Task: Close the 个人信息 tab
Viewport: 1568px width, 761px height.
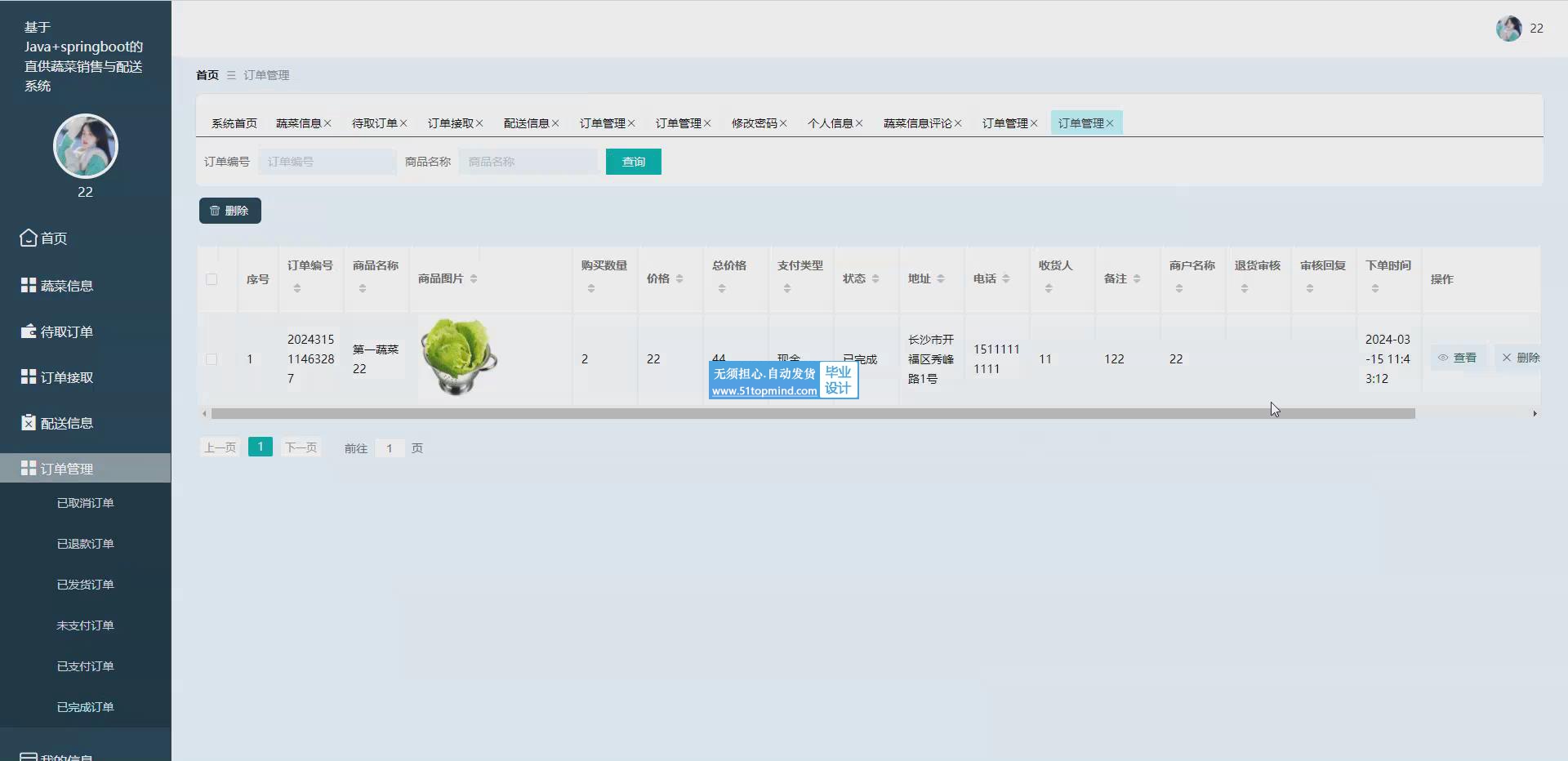Action: (x=859, y=123)
